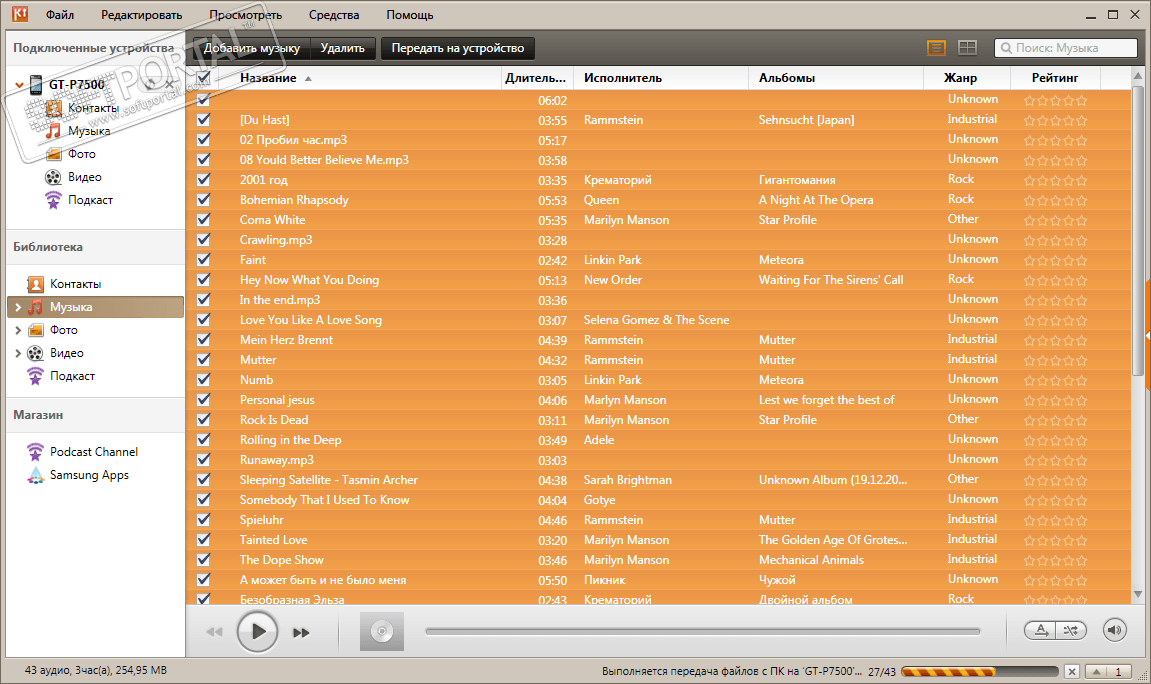Screen dimensions: 1151x684
Task: Uncheck the Numb track checkbox
Action: pyautogui.click(x=203, y=379)
